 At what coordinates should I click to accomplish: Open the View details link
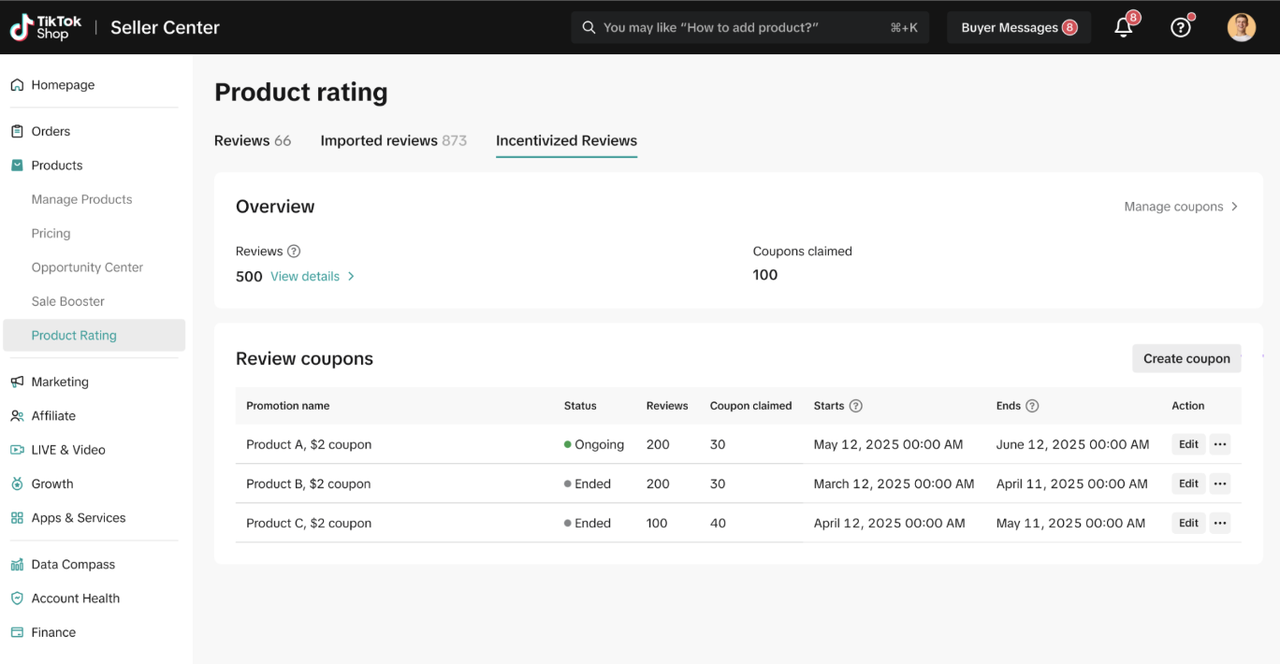(312, 277)
